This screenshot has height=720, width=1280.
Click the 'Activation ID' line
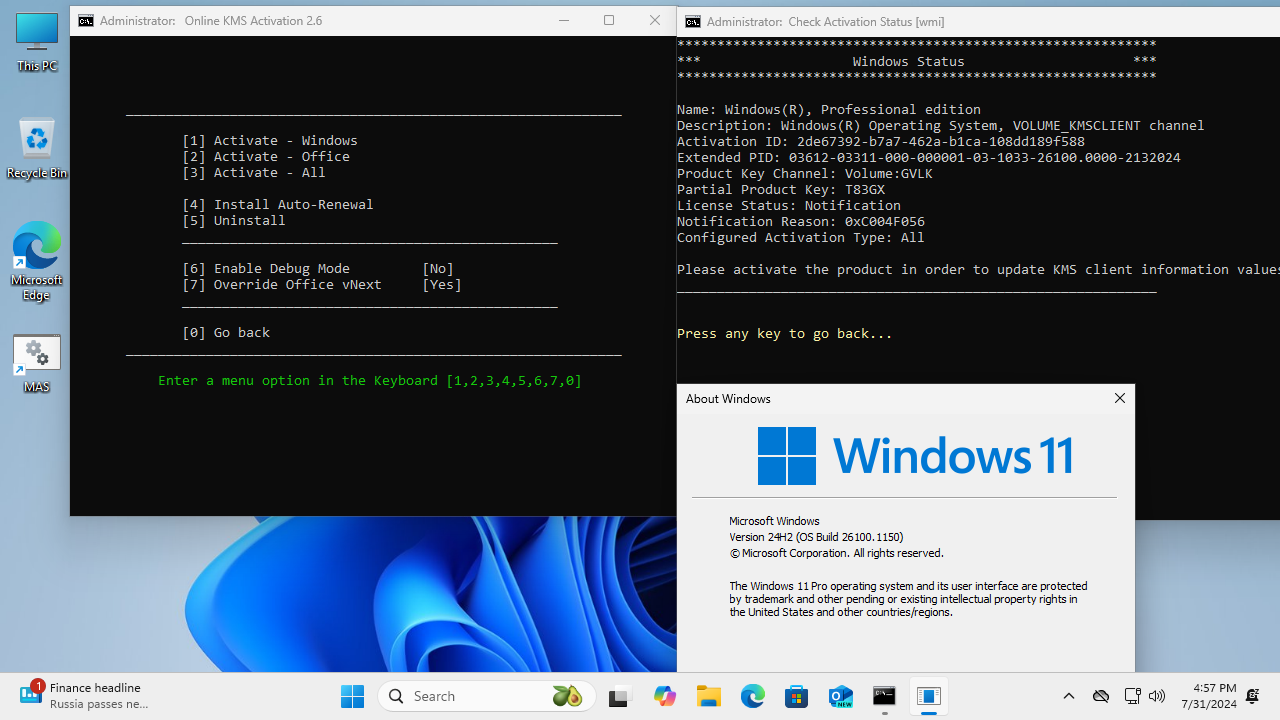[x=881, y=142]
